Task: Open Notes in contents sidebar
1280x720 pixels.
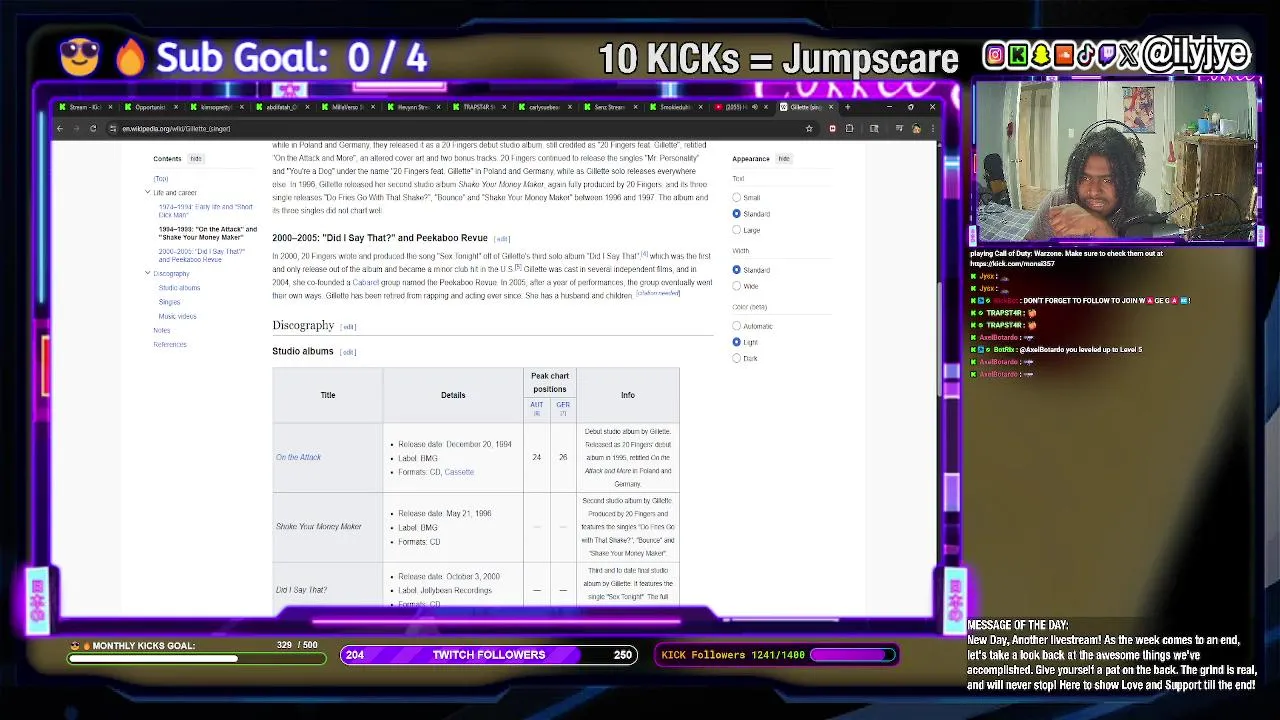Action: 162,330
